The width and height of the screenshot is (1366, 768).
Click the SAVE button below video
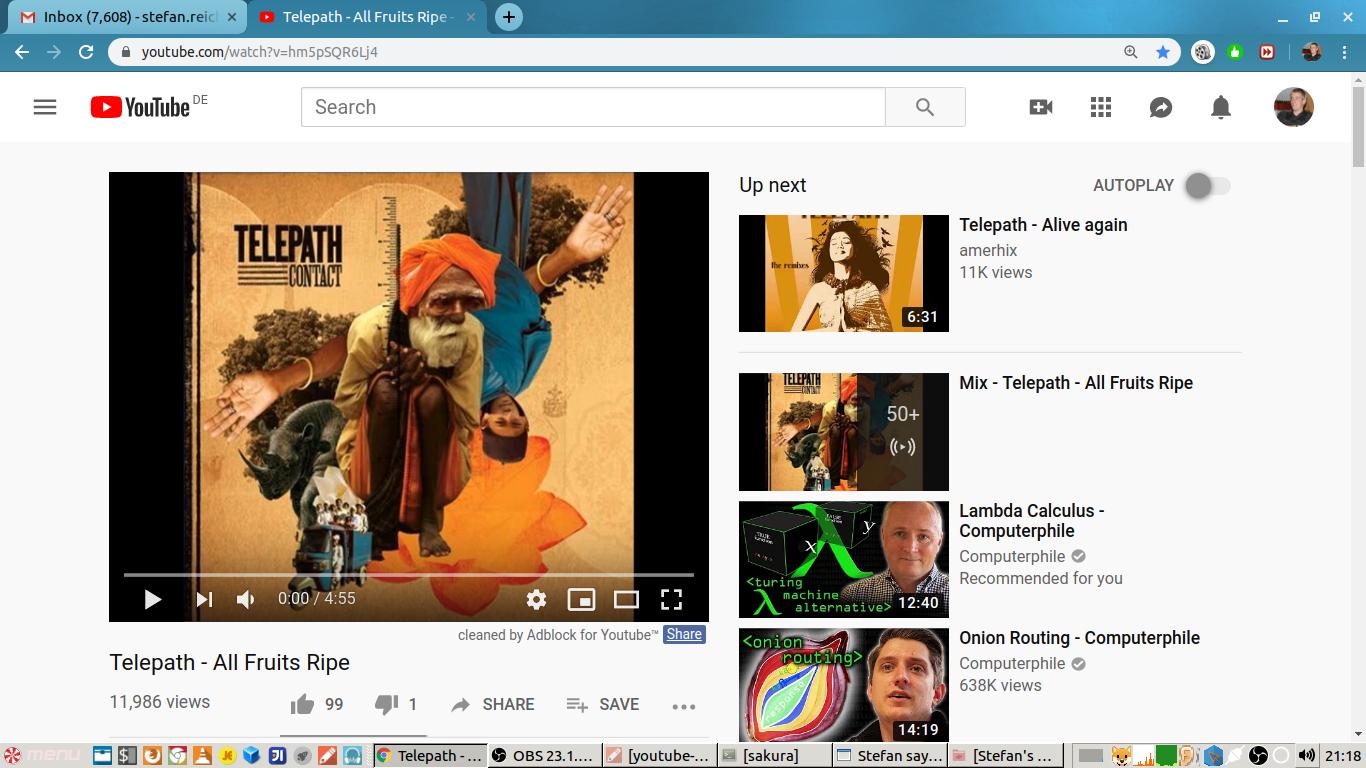click(x=603, y=705)
